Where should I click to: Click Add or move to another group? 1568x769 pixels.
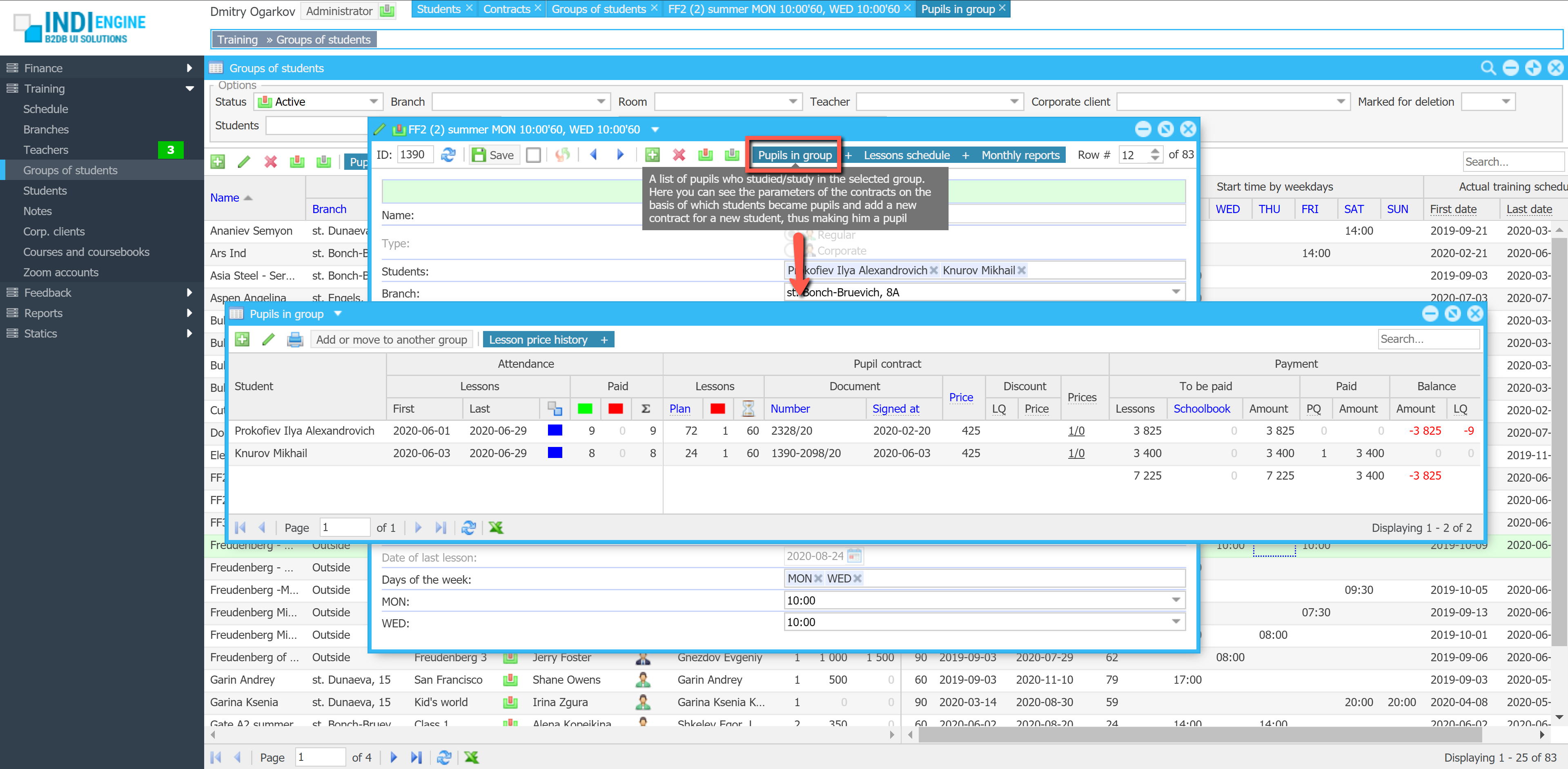tap(392, 340)
